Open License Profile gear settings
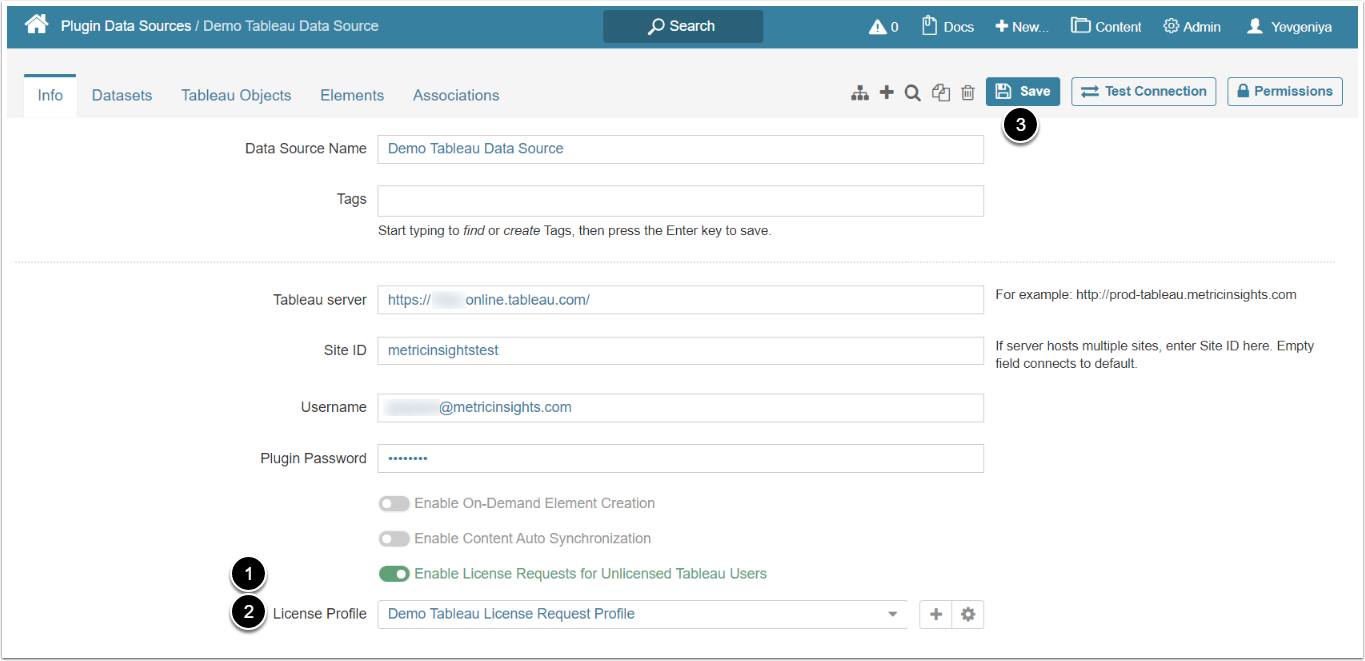 967,614
